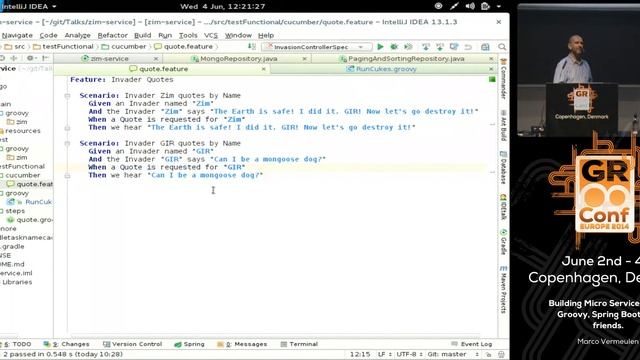The height and width of the screenshot is (360, 640).
Task: Click cucumber breadcrumb in navigation bar
Action: pyautogui.click(x=124, y=47)
